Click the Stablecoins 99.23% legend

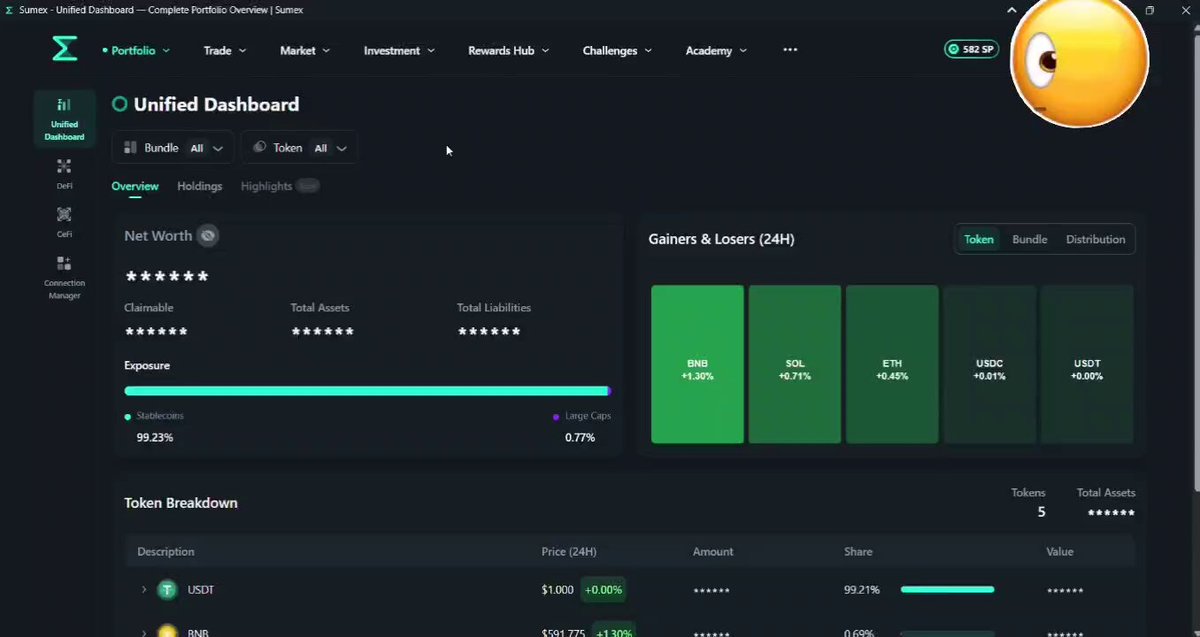[154, 426]
